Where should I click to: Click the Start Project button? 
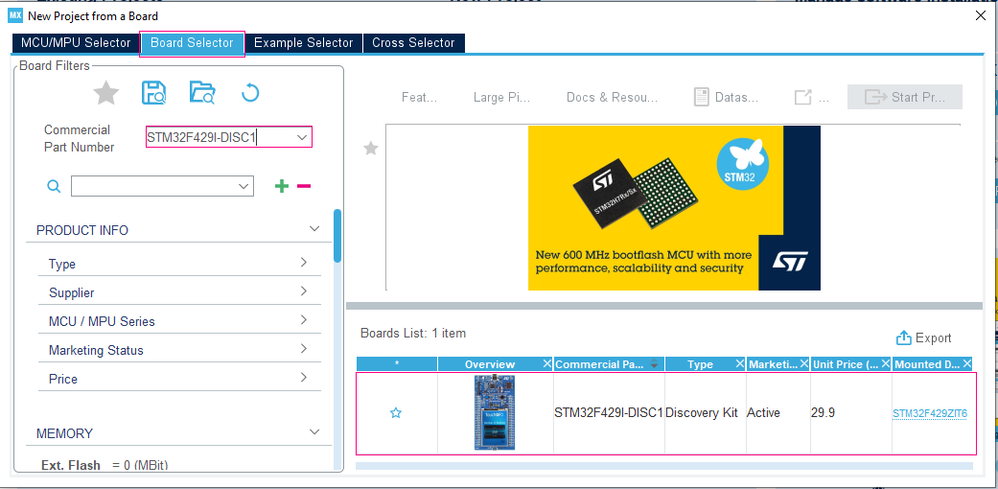(904, 97)
